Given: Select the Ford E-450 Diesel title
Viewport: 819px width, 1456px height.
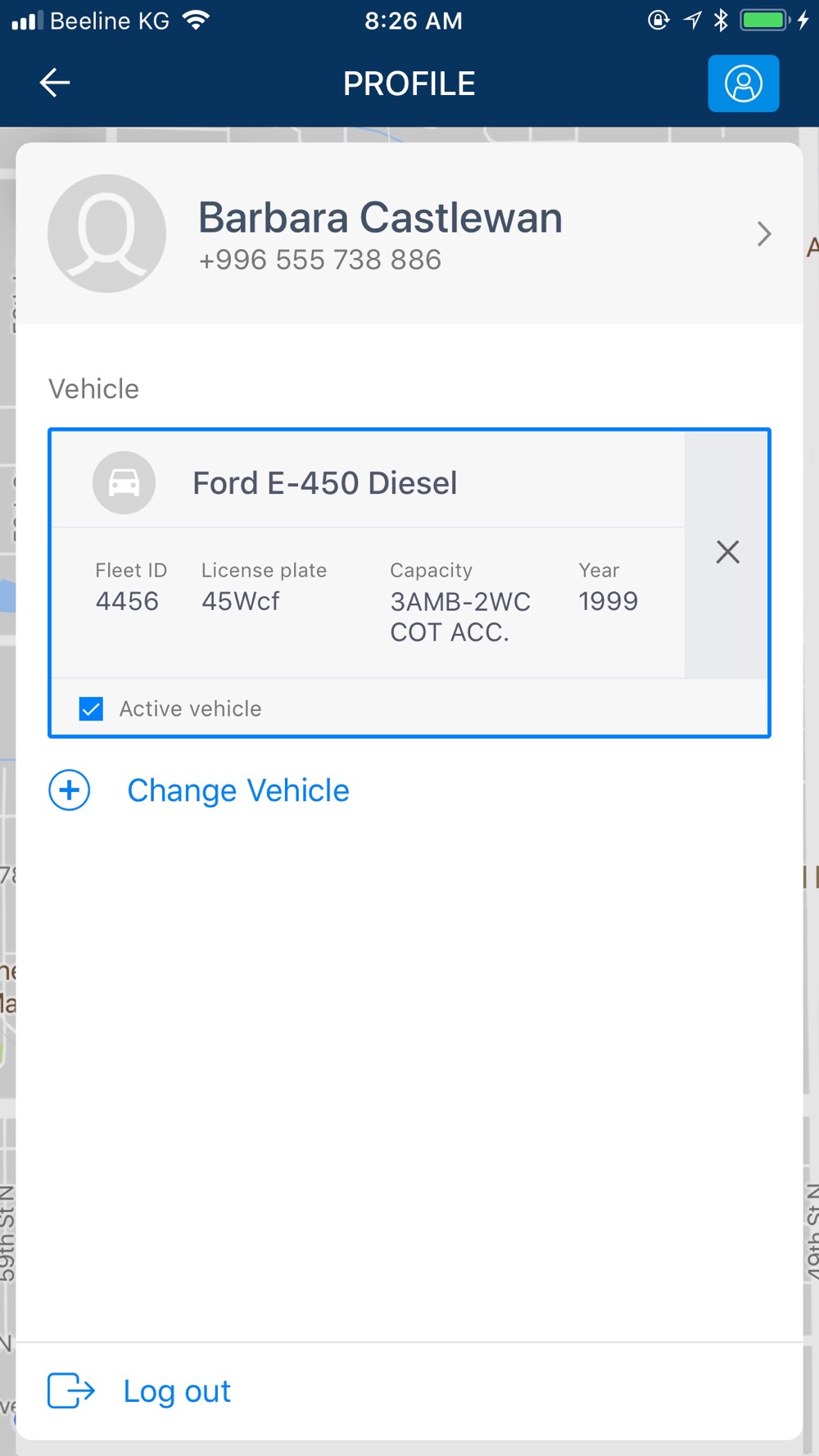Looking at the screenshot, I should point(324,483).
